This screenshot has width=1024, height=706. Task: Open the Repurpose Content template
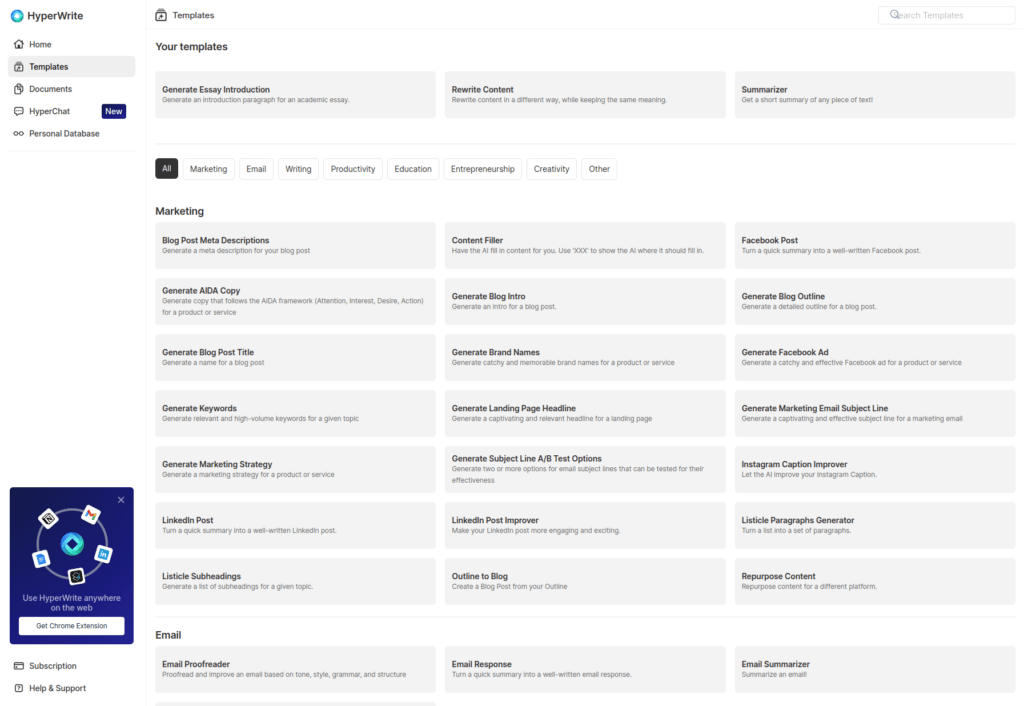click(875, 581)
